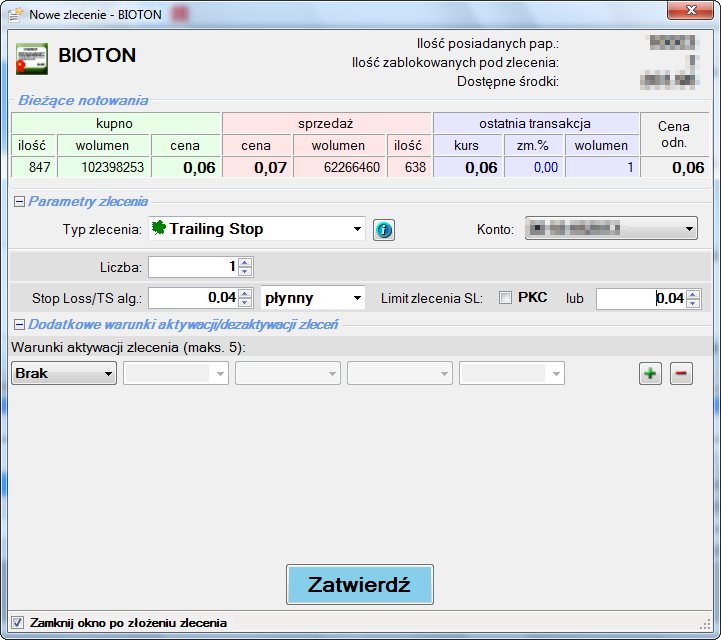Screen dimensions: 721x640
Task: Click the zm.% 0,00 cell
Action: point(533,167)
